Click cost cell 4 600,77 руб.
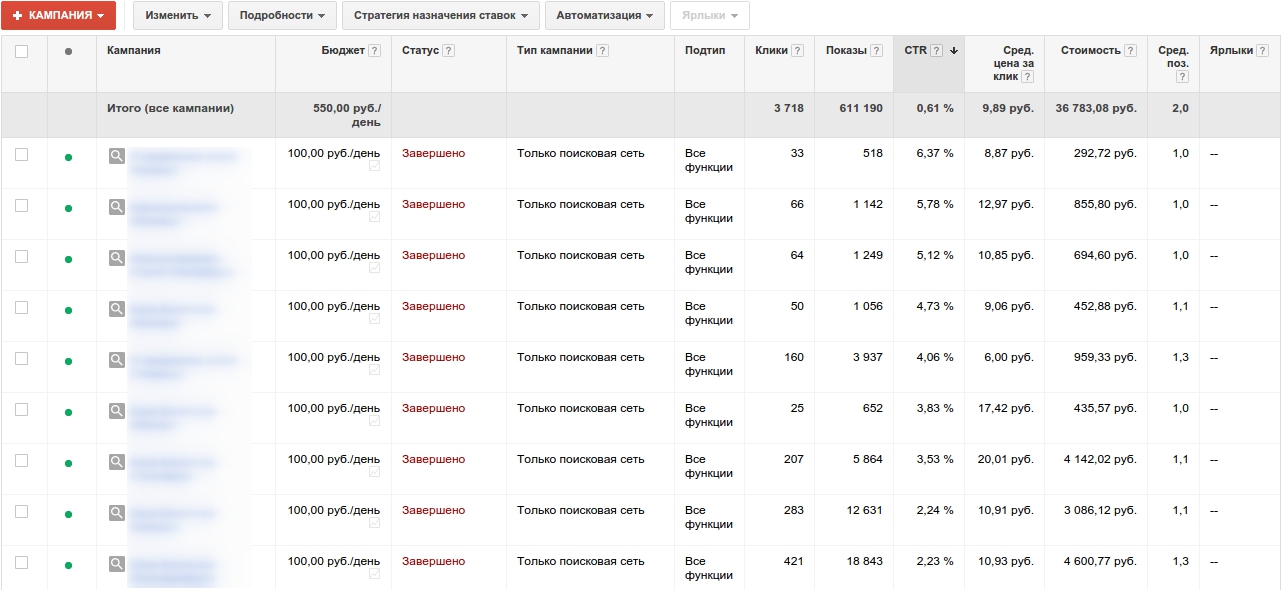Image resolution: width=1285 pixels, height=590 pixels. tap(1101, 561)
